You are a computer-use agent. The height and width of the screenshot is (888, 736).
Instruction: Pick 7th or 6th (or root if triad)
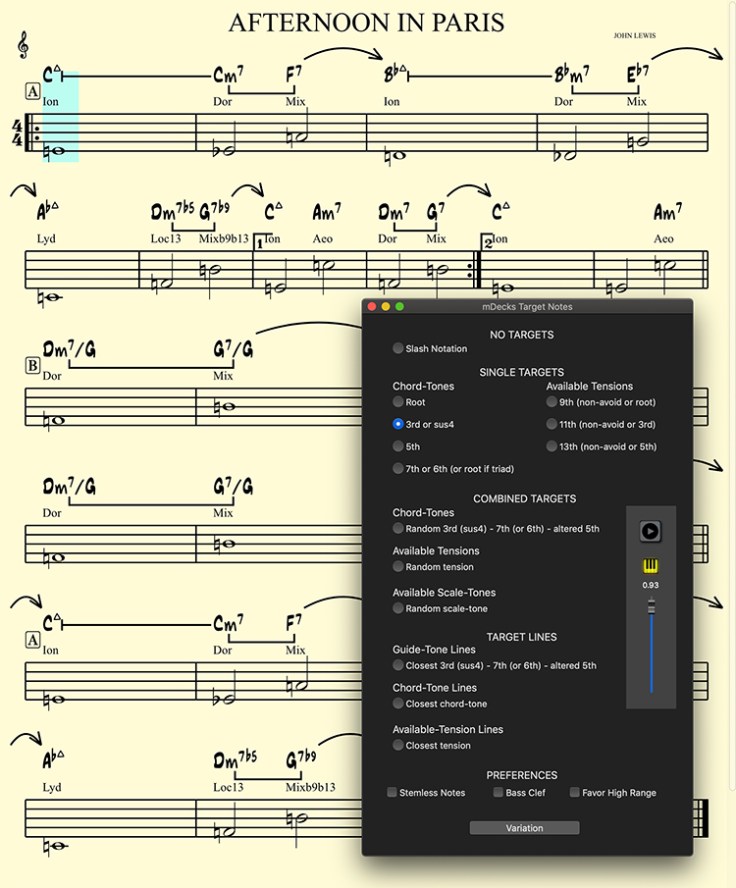(399, 469)
